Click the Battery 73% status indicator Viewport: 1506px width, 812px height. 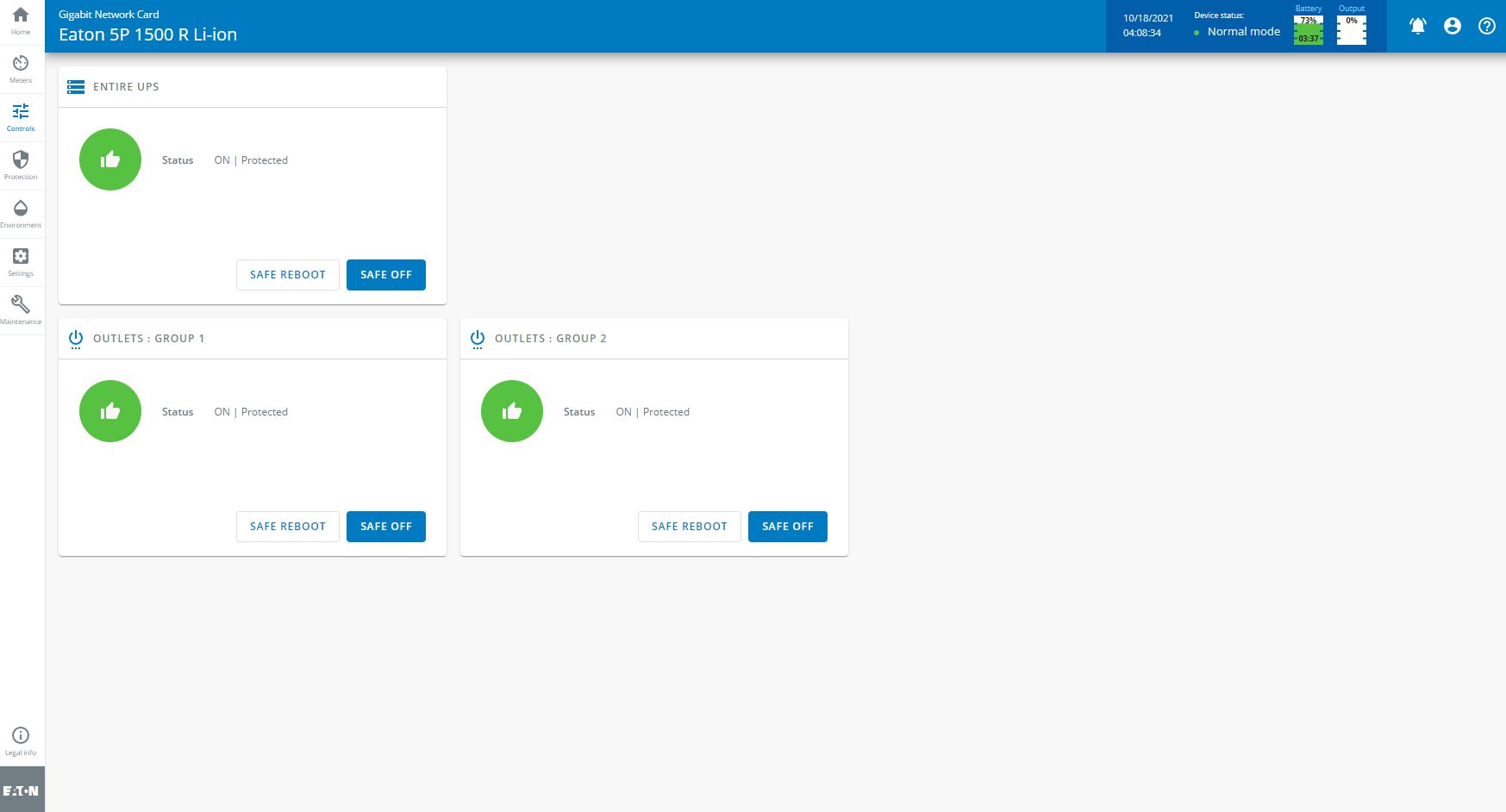tap(1309, 30)
